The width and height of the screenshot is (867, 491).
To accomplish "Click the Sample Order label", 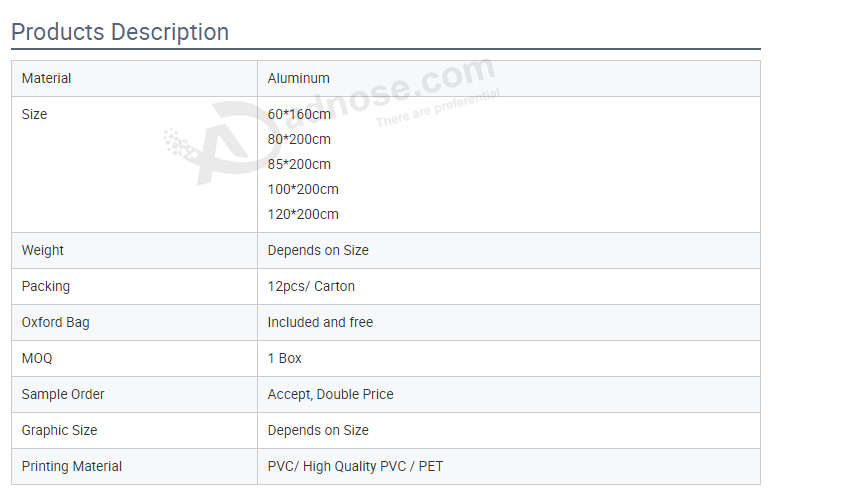I will coord(63,394).
